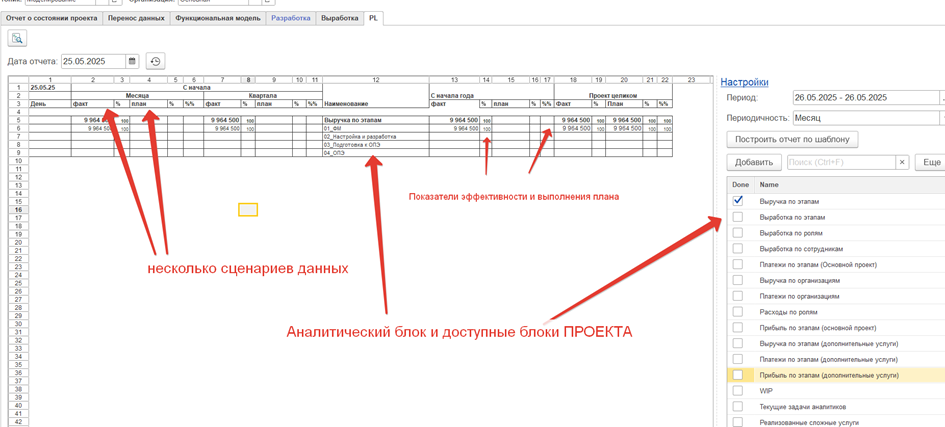Clear the search field with the x icon

pos(902,163)
